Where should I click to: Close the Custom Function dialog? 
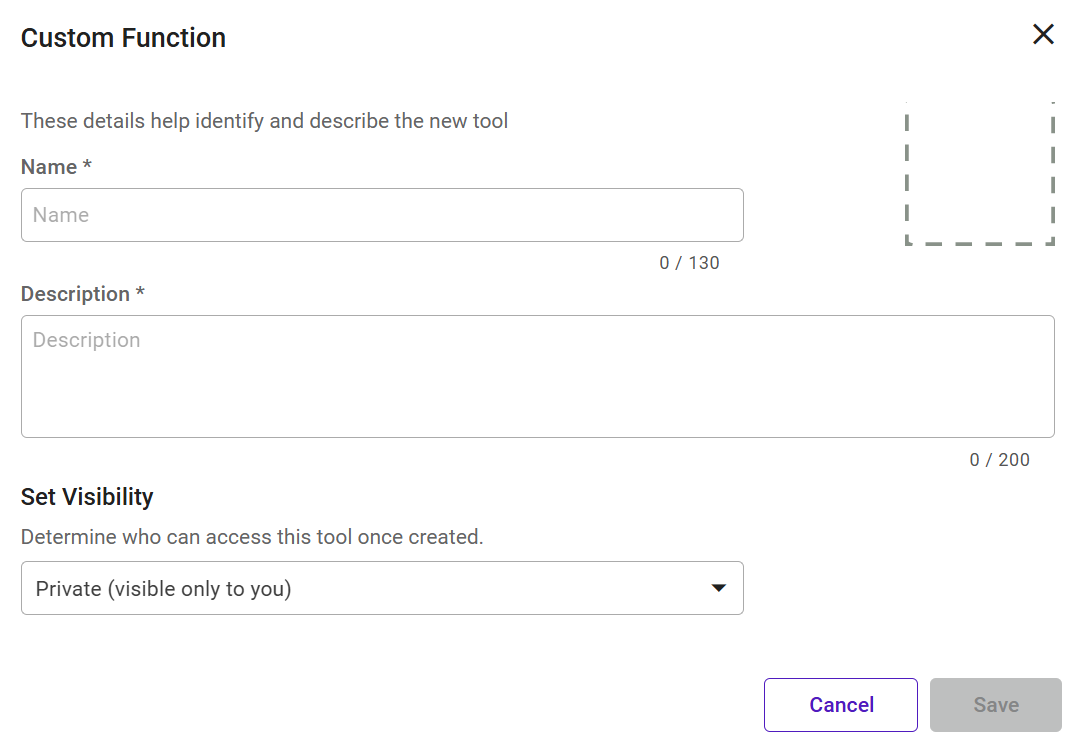1043,35
